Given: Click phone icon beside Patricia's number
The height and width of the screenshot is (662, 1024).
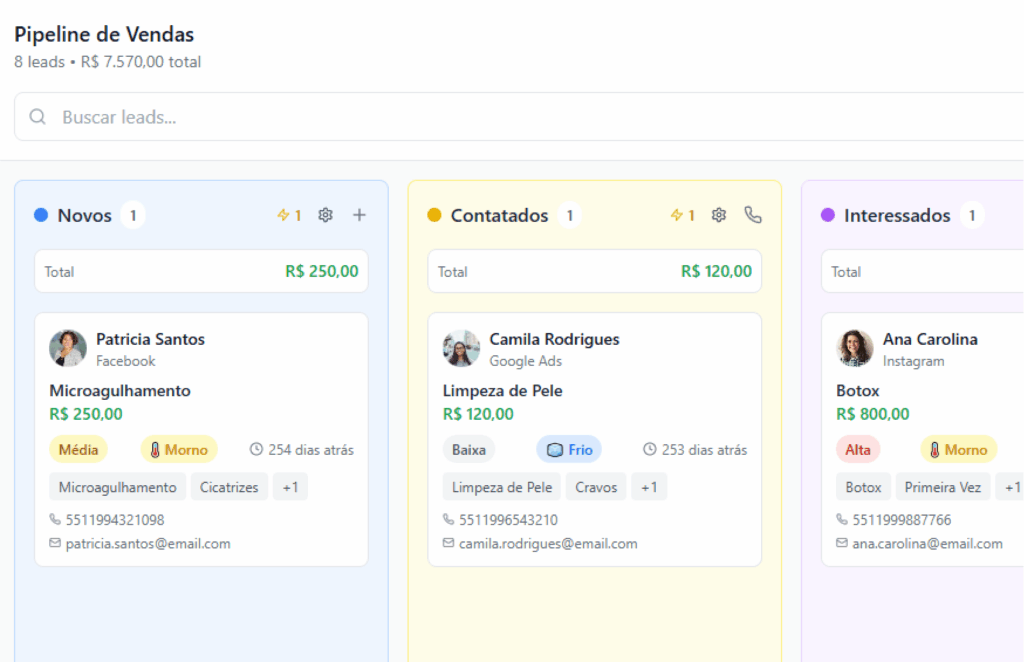Looking at the screenshot, I should [x=55, y=520].
